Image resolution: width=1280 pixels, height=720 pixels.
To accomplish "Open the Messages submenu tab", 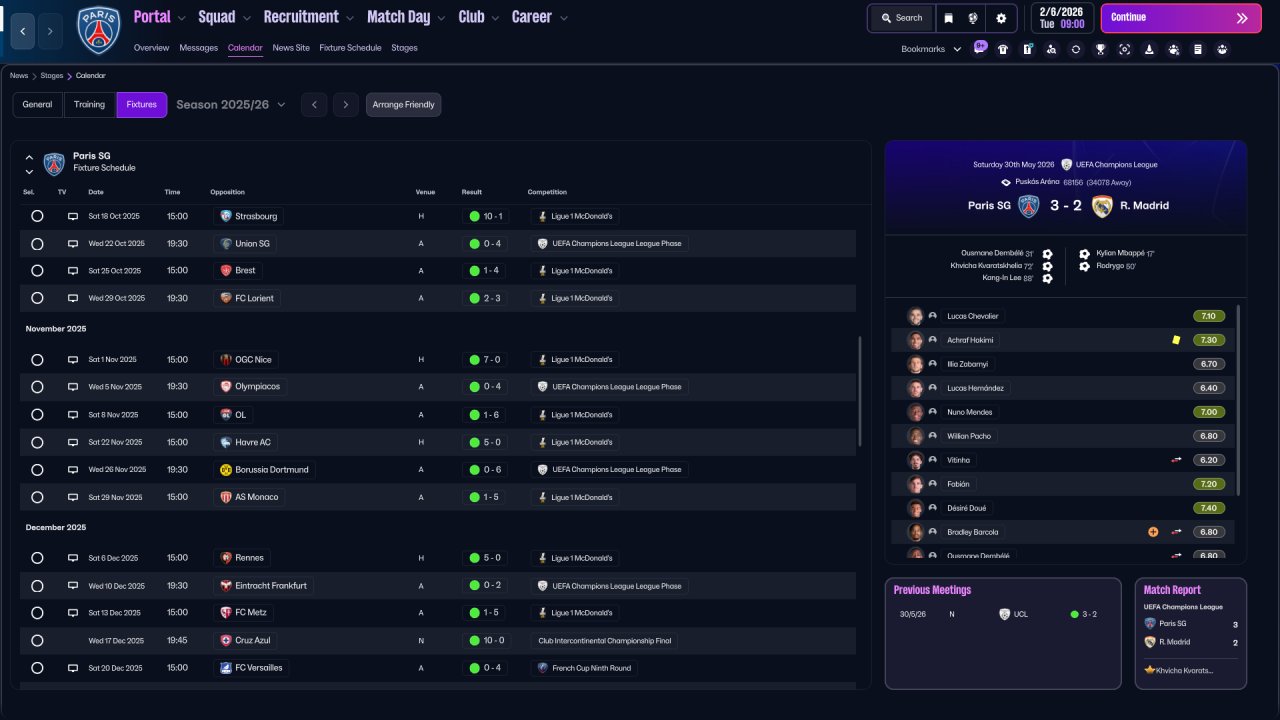I will tap(198, 48).
